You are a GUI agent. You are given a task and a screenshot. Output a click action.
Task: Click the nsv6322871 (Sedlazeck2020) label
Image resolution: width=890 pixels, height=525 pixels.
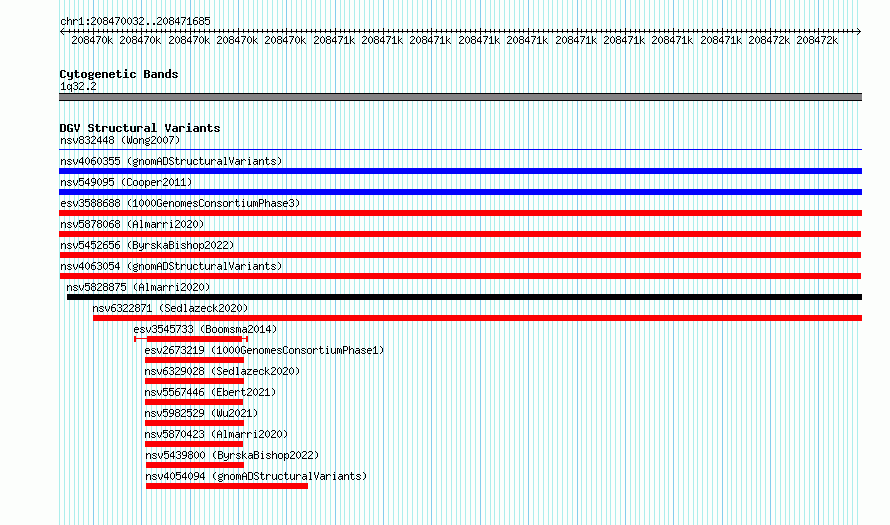(170, 308)
